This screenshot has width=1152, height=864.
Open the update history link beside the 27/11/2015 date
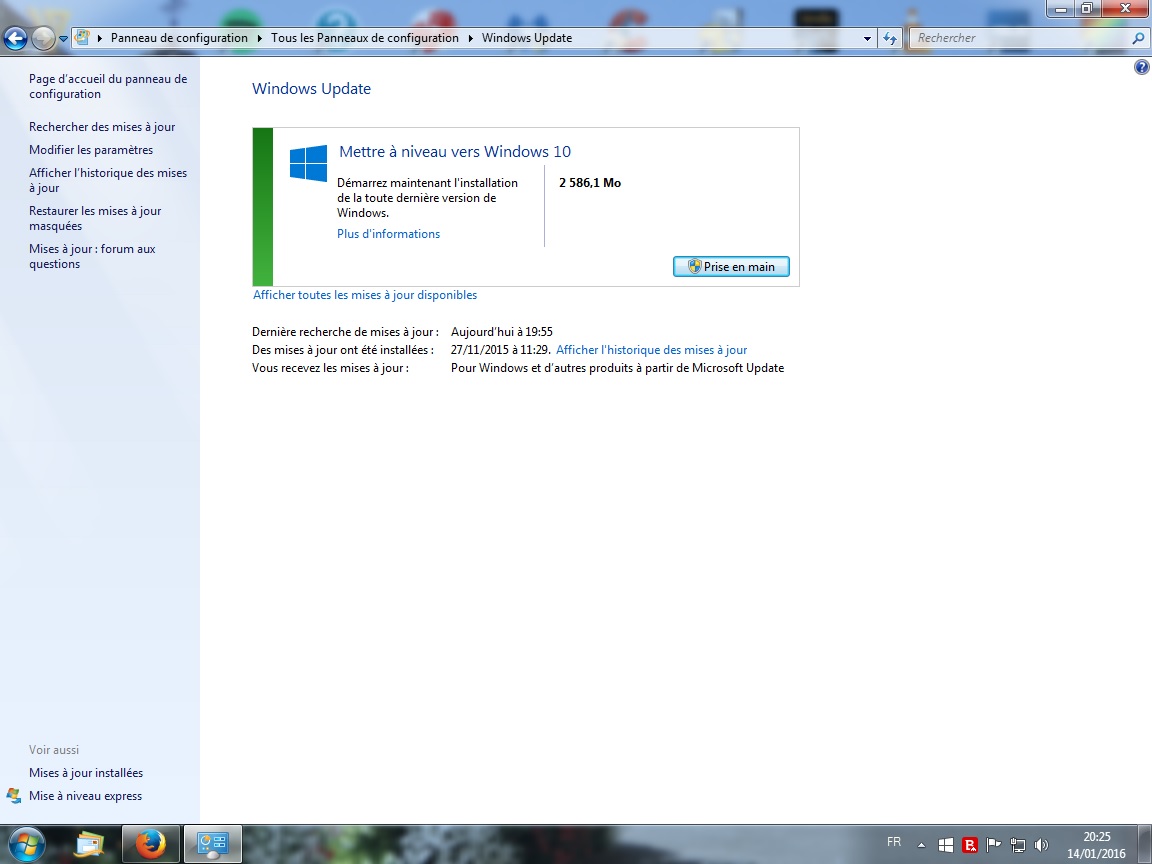point(652,350)
